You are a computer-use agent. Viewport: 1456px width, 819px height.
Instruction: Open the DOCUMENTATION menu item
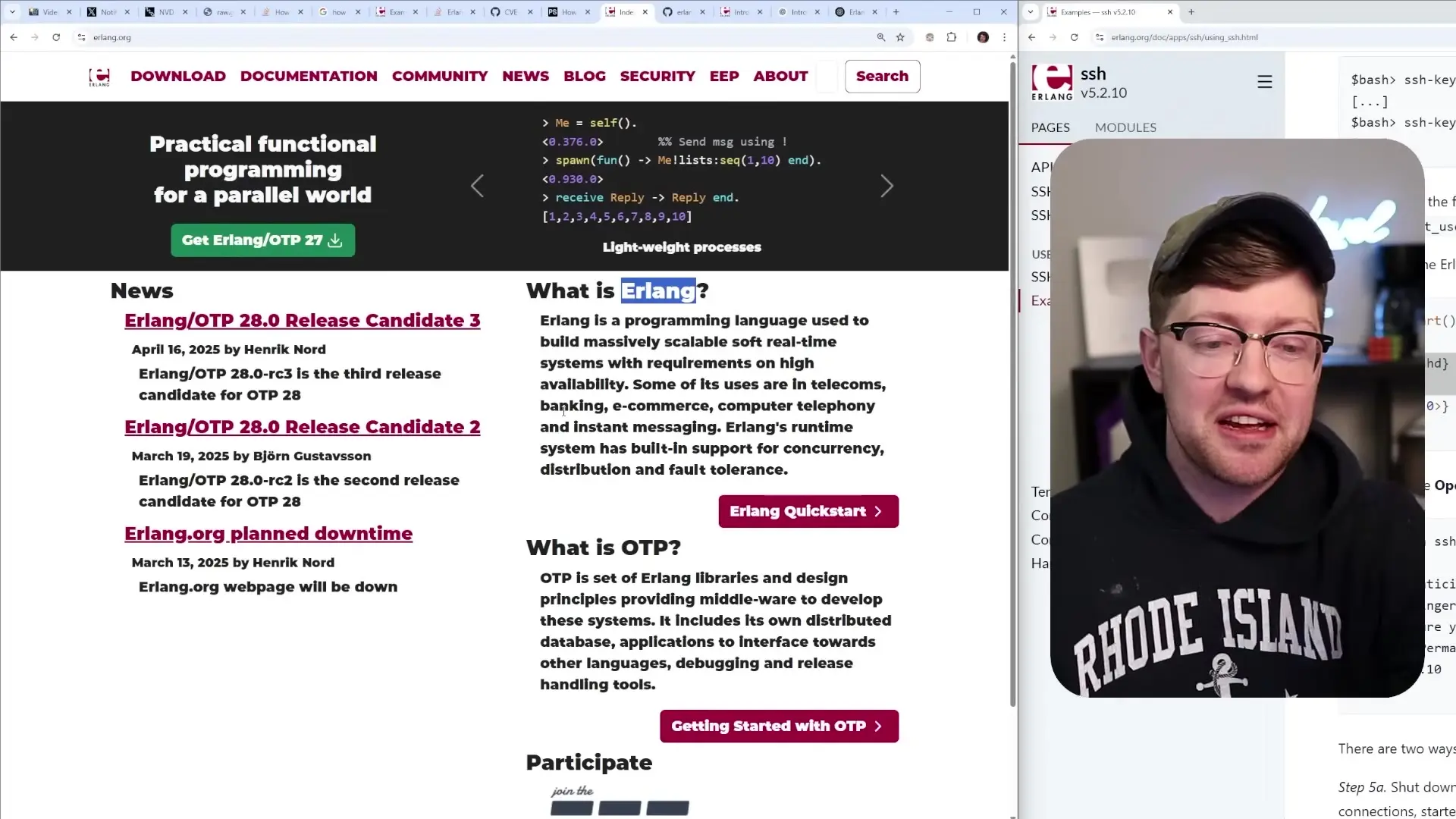(309, 76)
